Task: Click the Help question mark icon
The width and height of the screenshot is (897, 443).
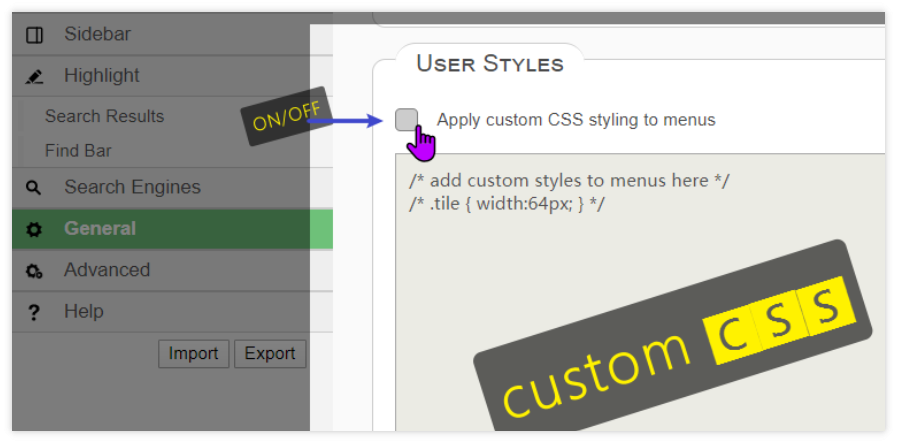Action: tap(33, 313)
